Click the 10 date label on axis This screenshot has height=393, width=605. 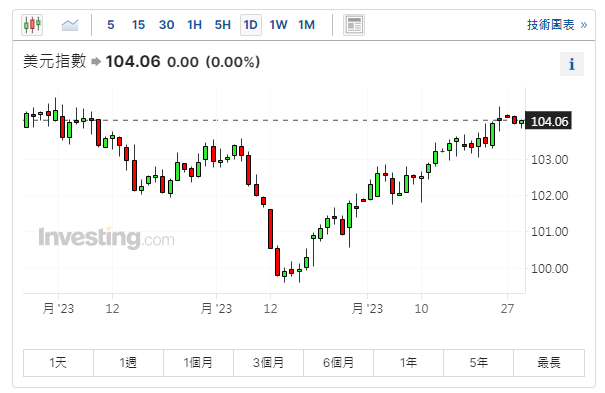[421, 309]
